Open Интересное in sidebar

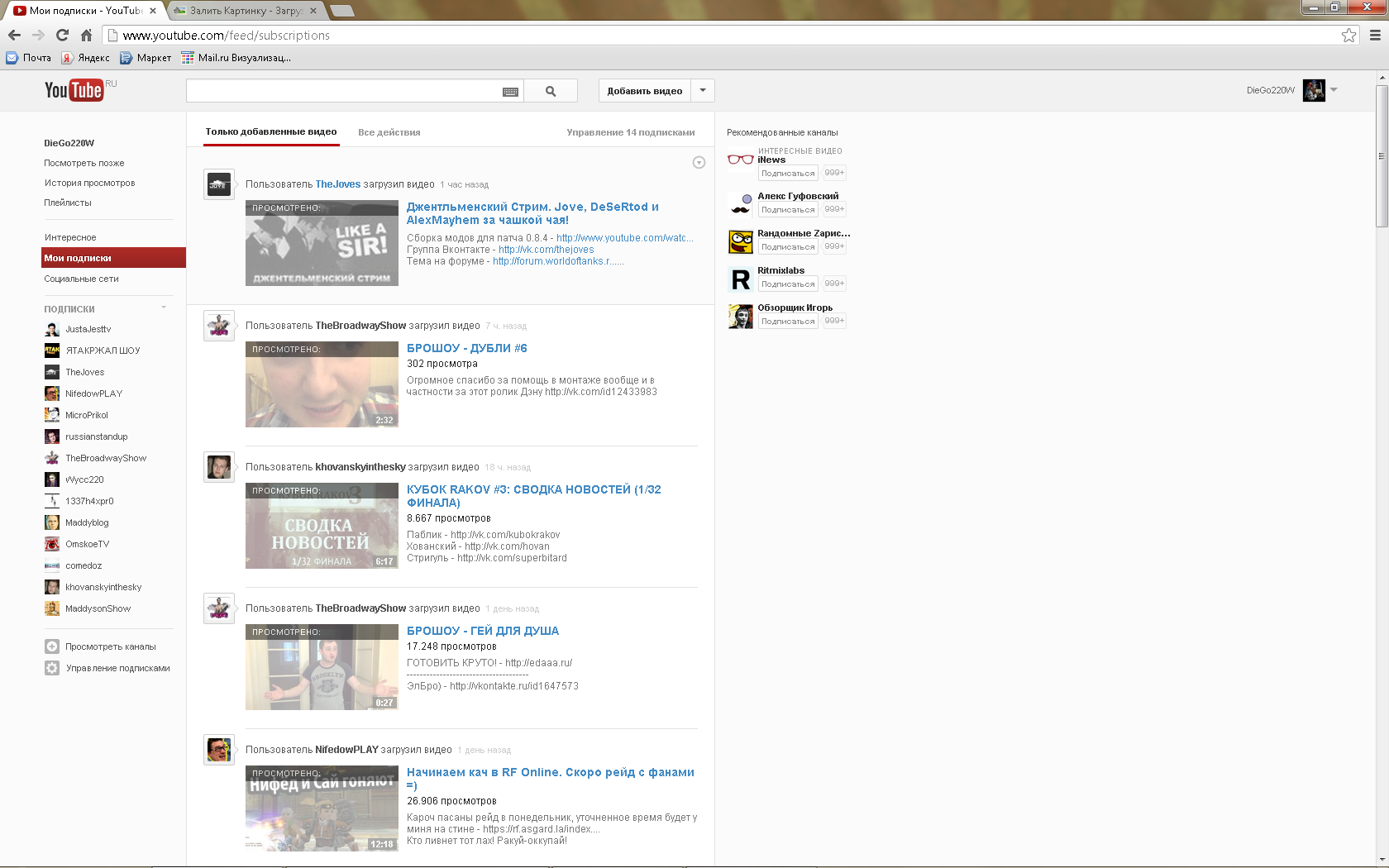pyautogui.click(x=70, y=237)
